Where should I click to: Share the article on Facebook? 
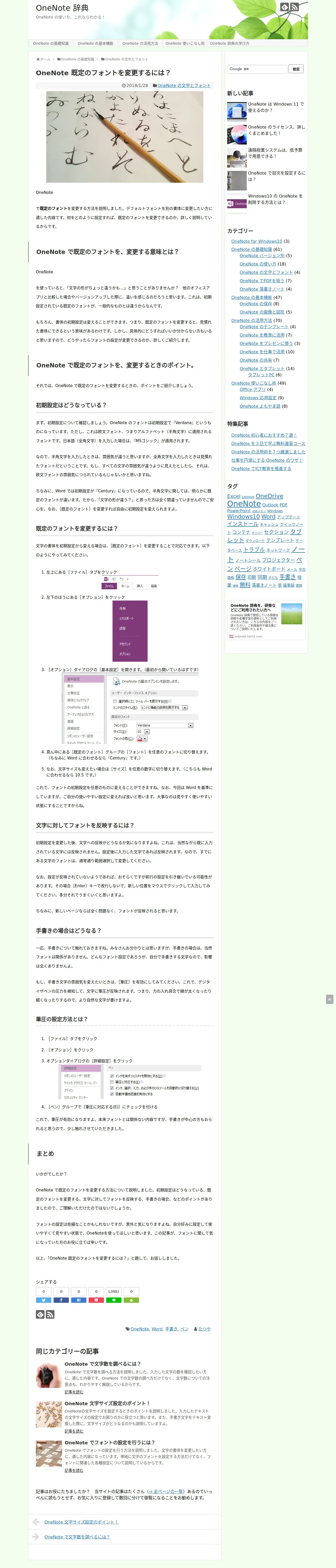pos(61,1300)
